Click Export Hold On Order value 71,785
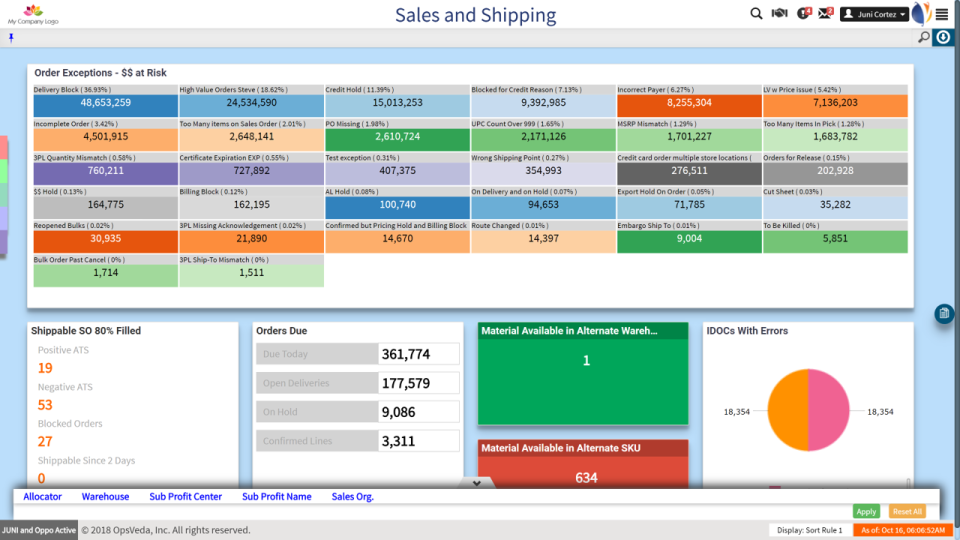This screenshot has width=960, height=540. pyautogui.click(x=689, y=205)
